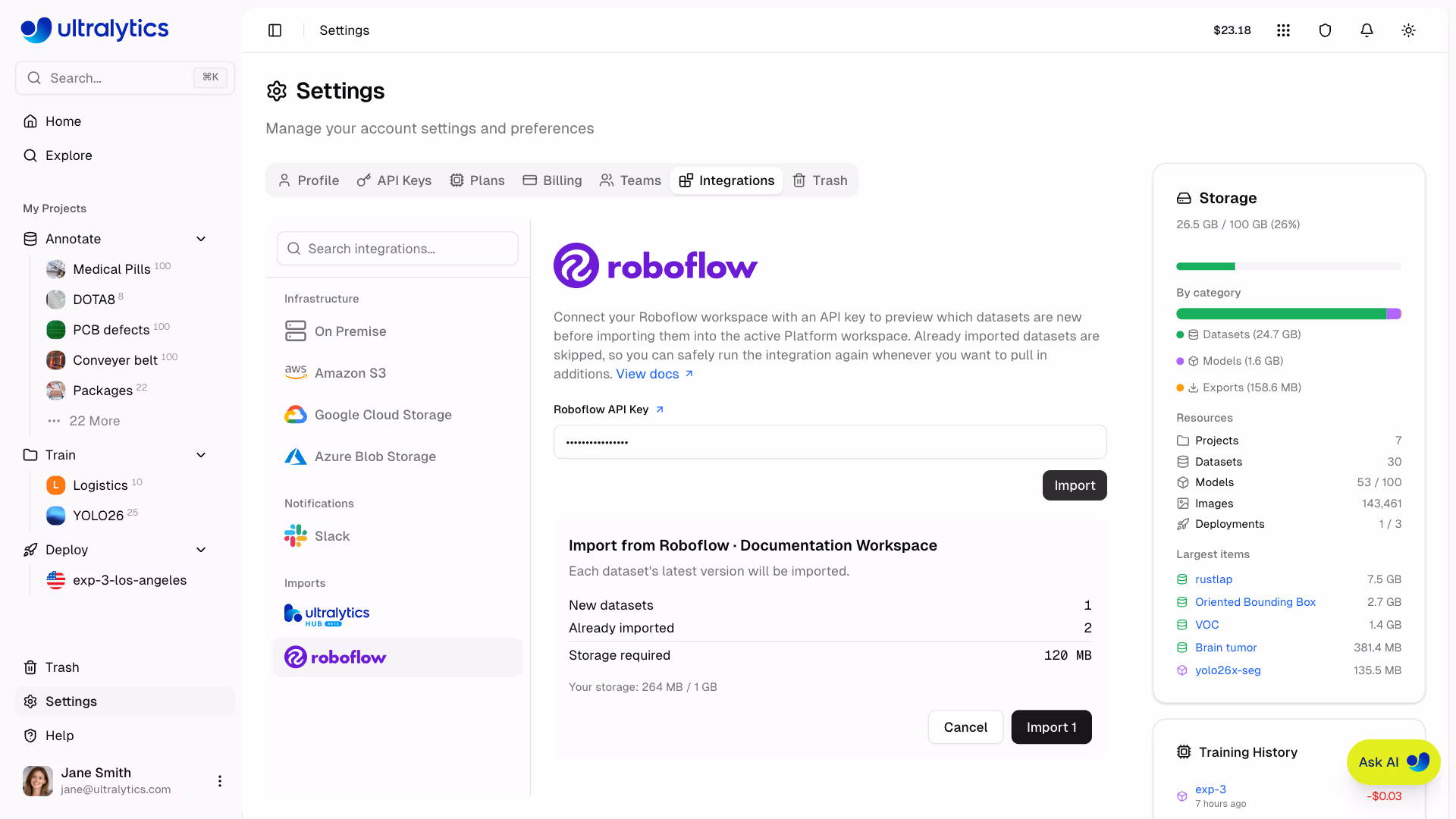The width and height of the screenshot is (1456, 819).
Task: Switch to Profile tab
Action: click(308, 180)
